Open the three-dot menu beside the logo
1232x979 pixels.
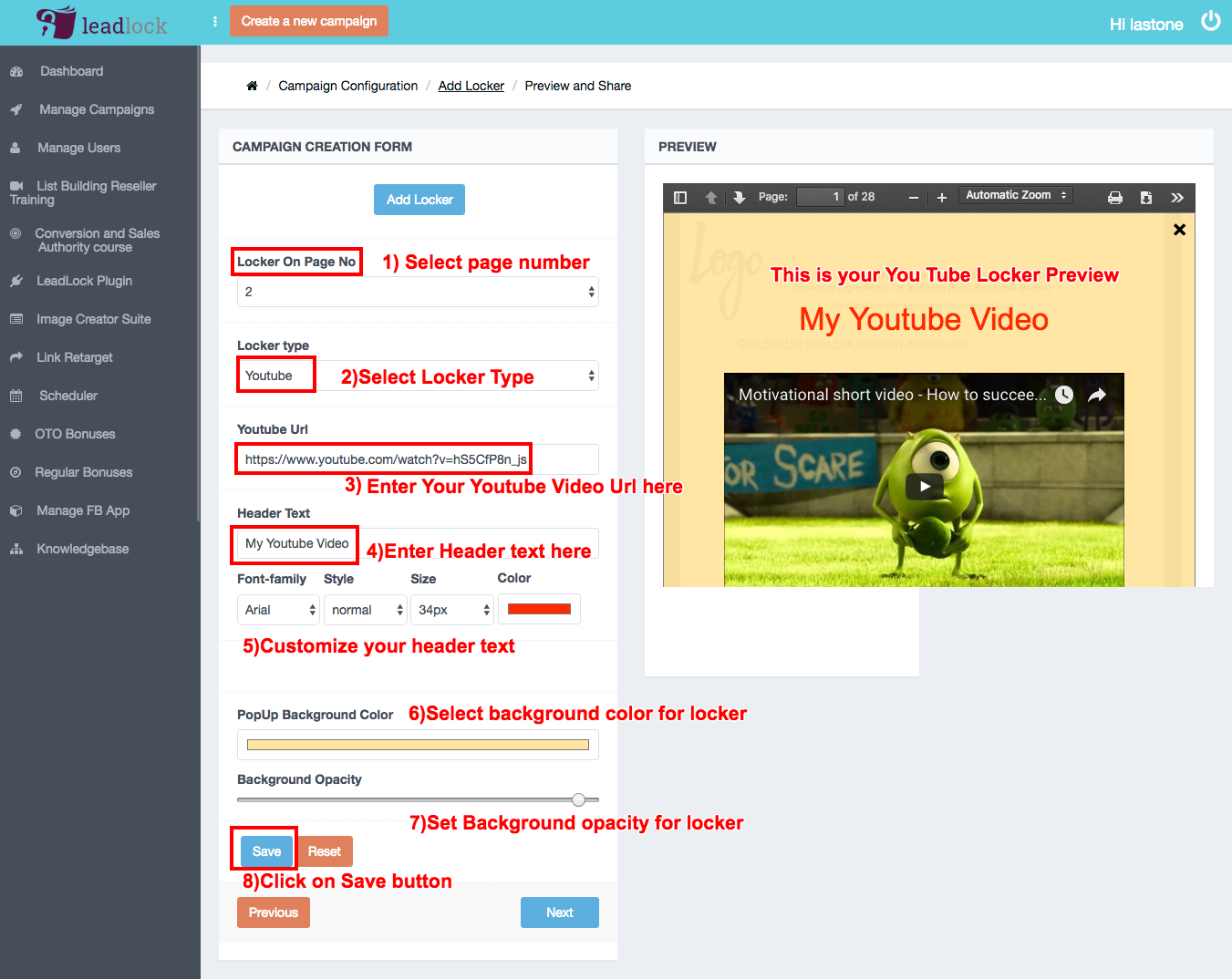pyautogui.click(x=215, y=21)
